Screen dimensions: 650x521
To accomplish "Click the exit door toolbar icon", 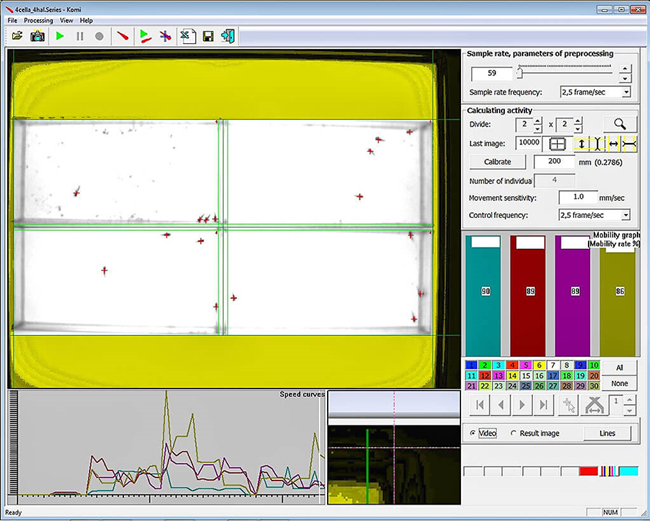I will [x=229, y=36].
